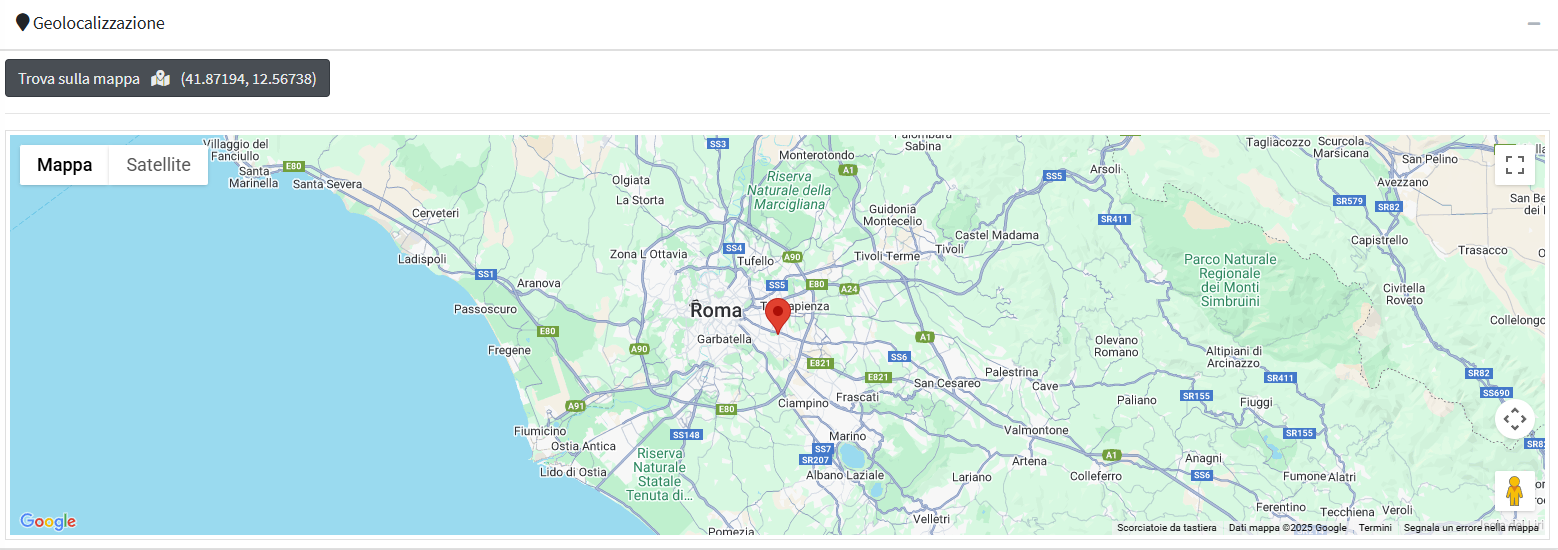The height and width of the screenshot is (550, 1558).
Task: Click the Zona L Ottavia label
Action: [649, 254]
